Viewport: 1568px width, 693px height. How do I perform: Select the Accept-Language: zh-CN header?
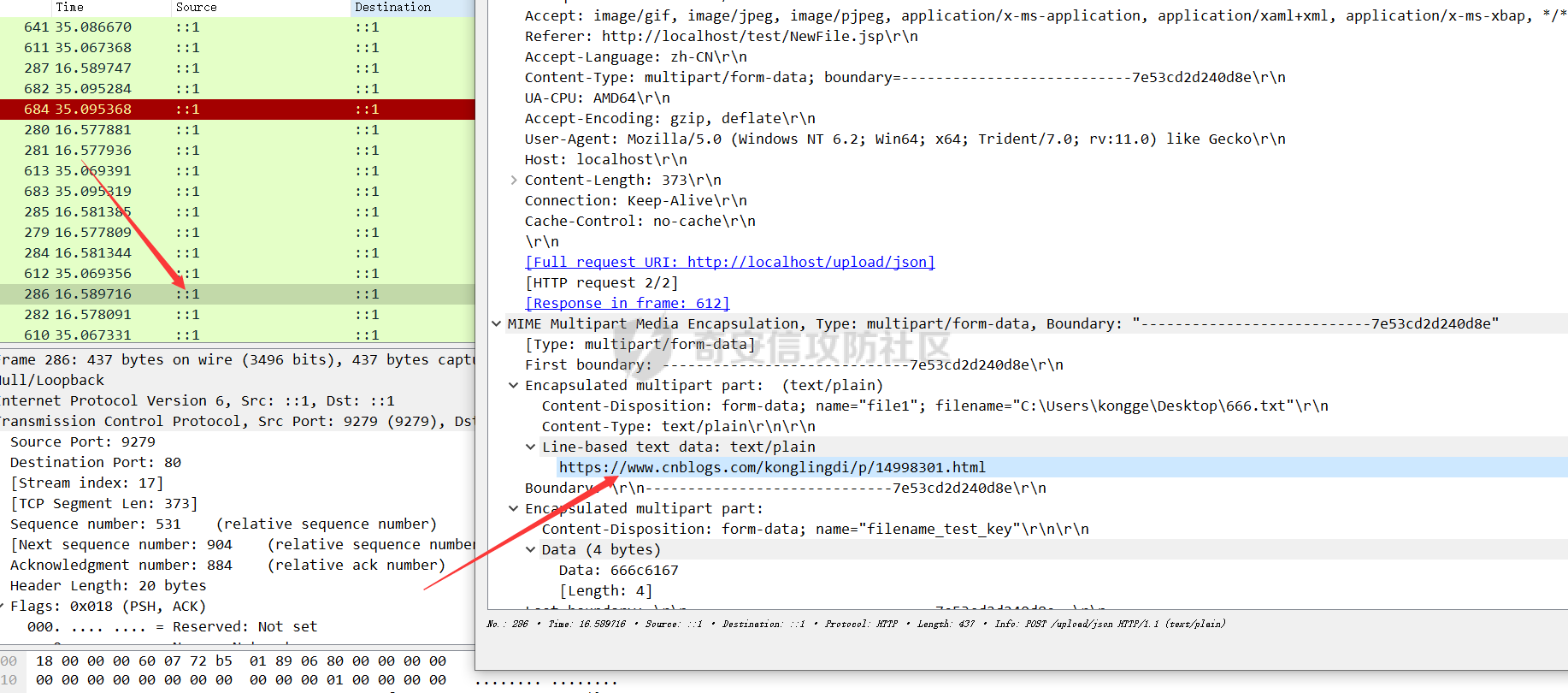point(635,56)
